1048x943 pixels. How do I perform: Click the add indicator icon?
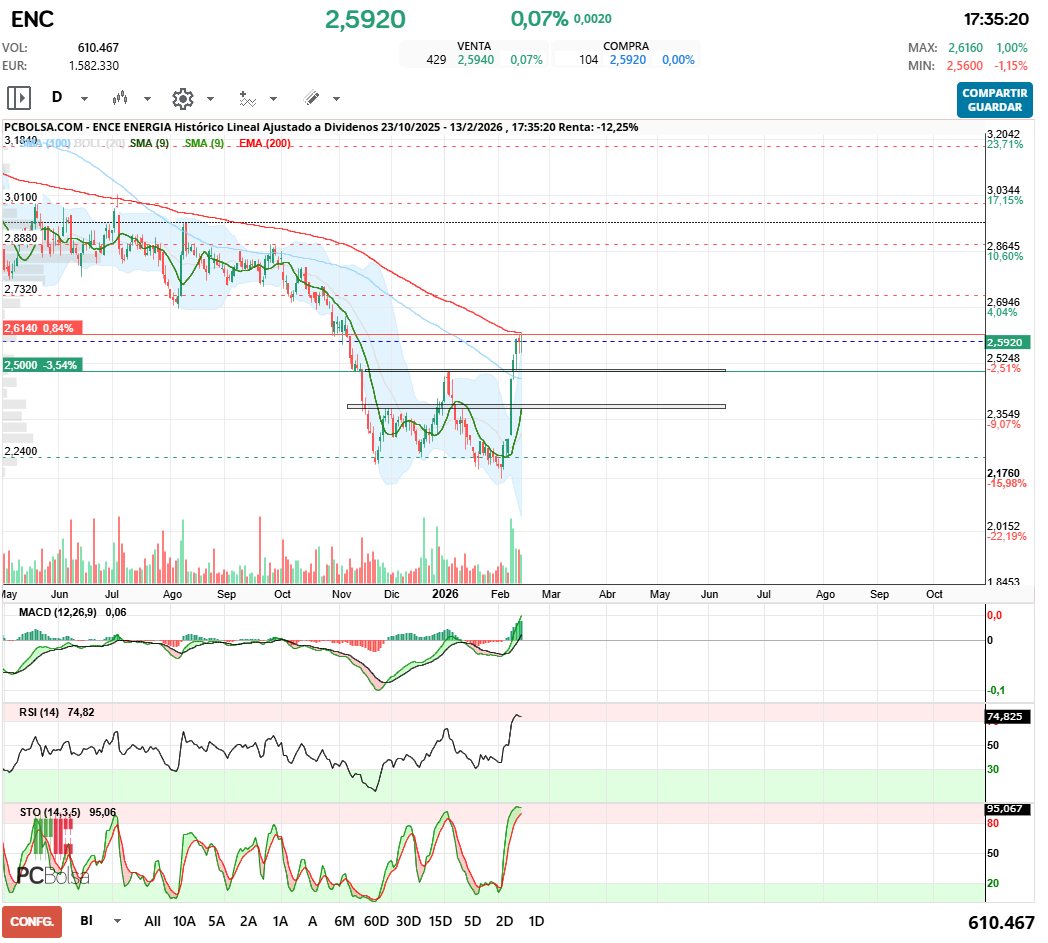tap(247, 98)
